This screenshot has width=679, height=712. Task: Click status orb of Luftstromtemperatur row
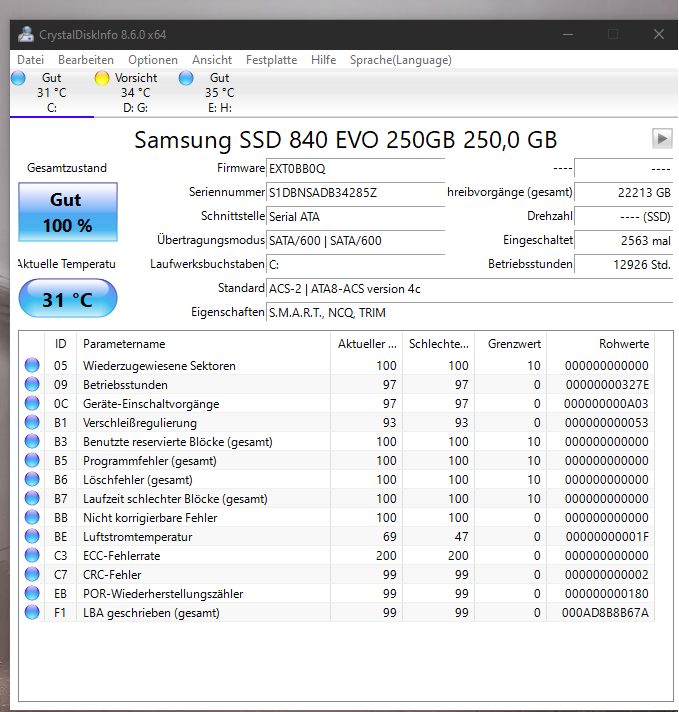pyautogui.click(x=32, y=537)
